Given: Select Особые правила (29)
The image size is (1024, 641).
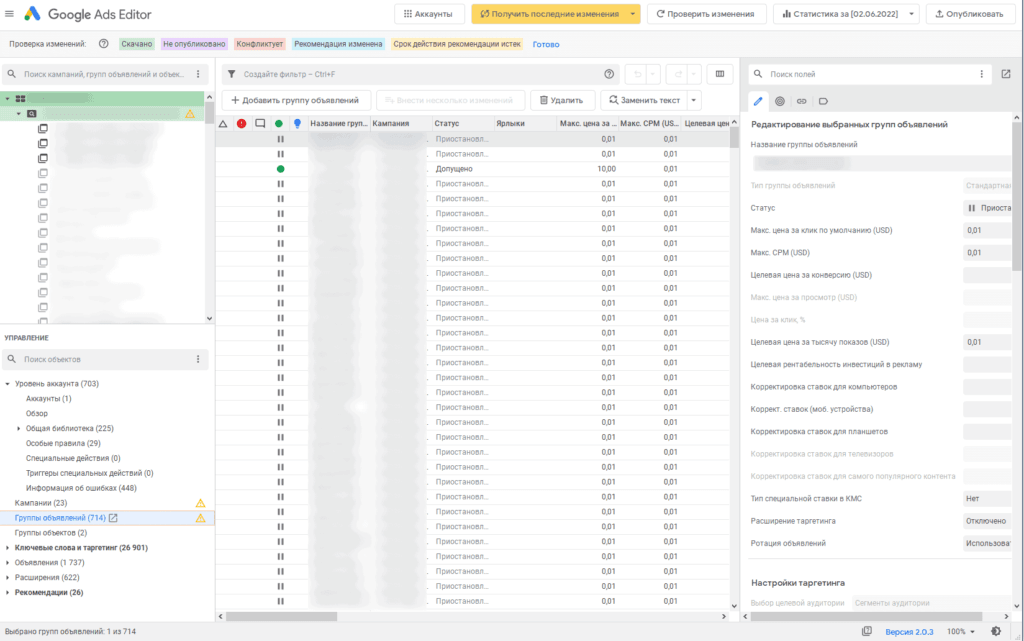Looking at the screenshot, I should (63, 444).
